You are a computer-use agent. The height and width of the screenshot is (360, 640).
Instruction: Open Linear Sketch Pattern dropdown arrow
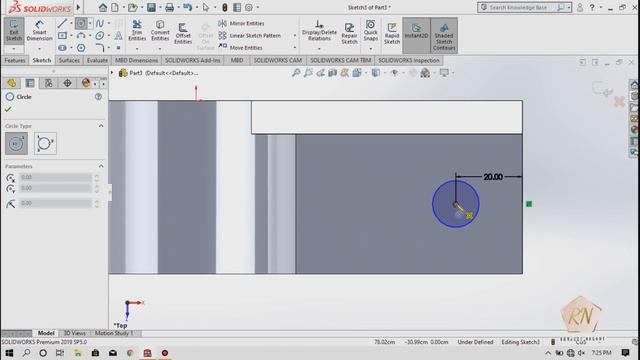(x=295, y=36)
